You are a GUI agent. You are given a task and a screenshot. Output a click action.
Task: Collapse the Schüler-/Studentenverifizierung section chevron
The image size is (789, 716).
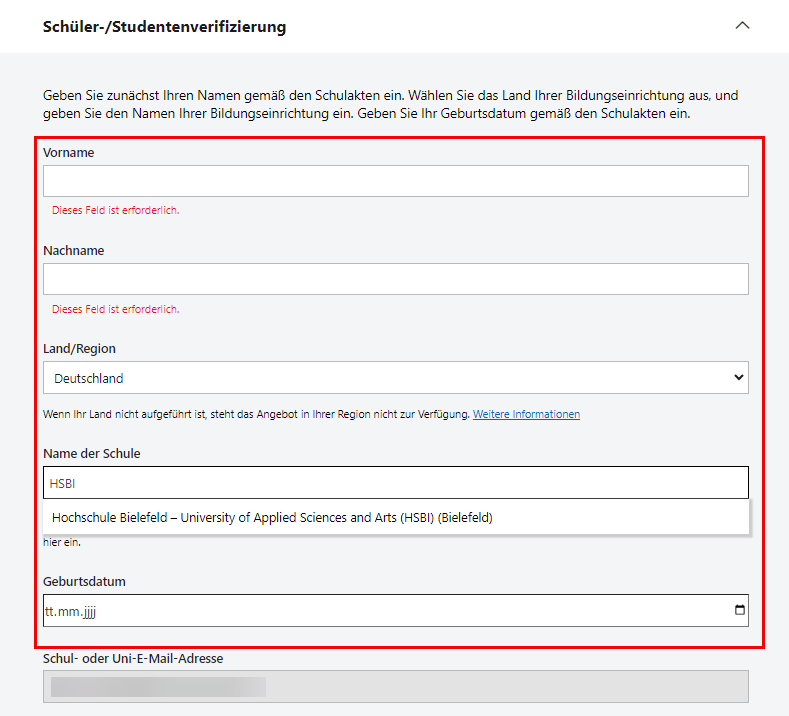742,26
